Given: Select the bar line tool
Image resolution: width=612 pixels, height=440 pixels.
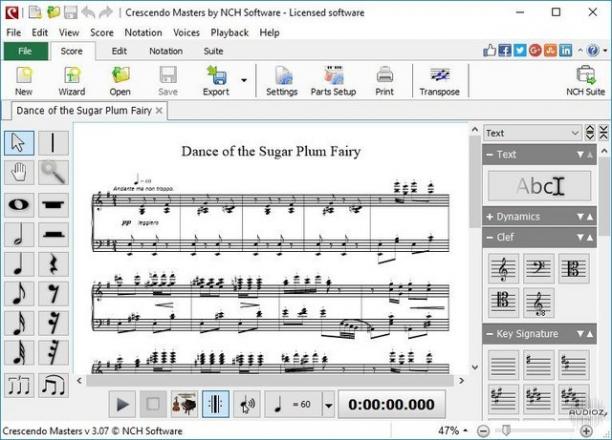Looking at the screenshot, I should pyautogui.click(x=53, y=143).
